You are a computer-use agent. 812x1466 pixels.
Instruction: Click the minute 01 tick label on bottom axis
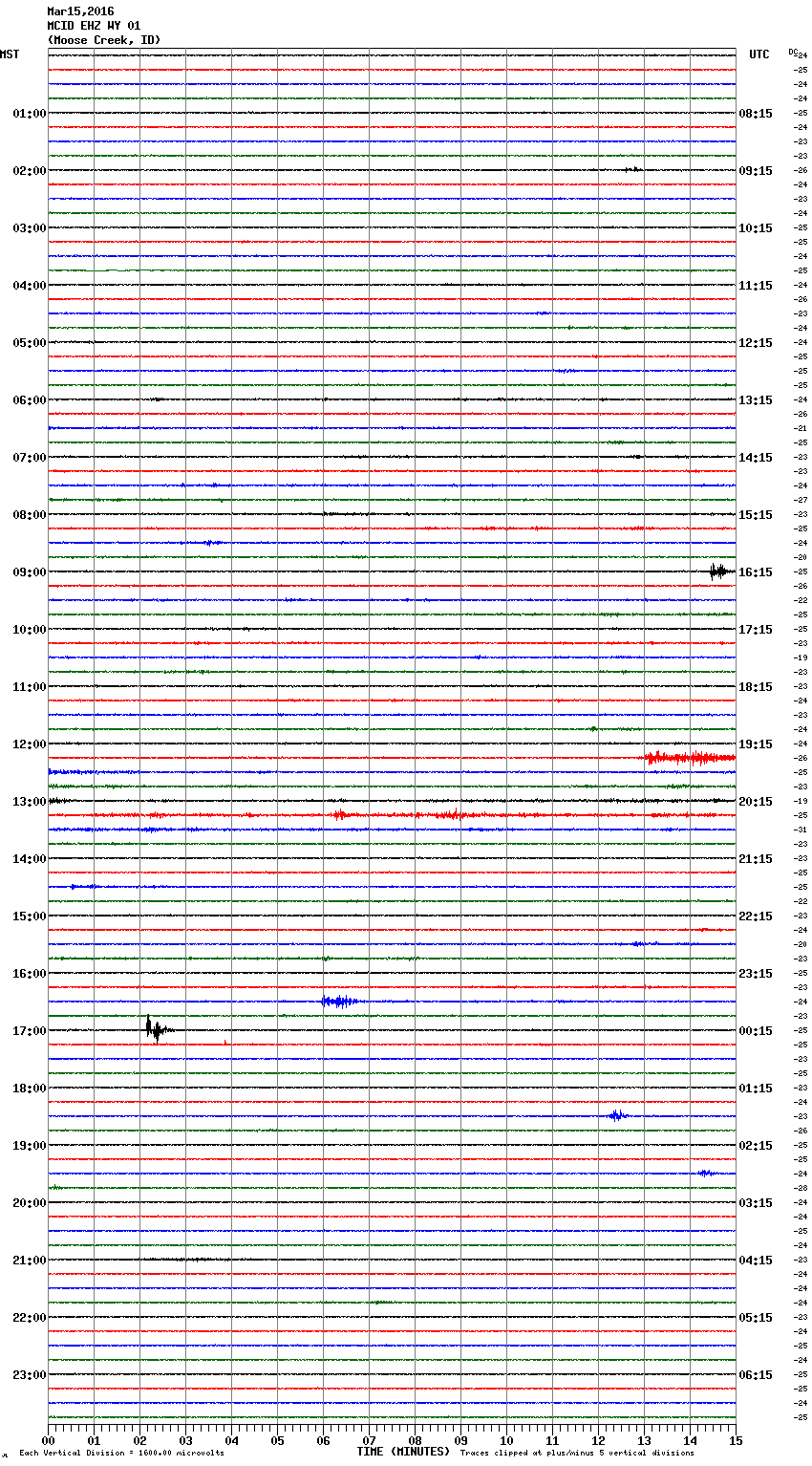point(95,1440)
